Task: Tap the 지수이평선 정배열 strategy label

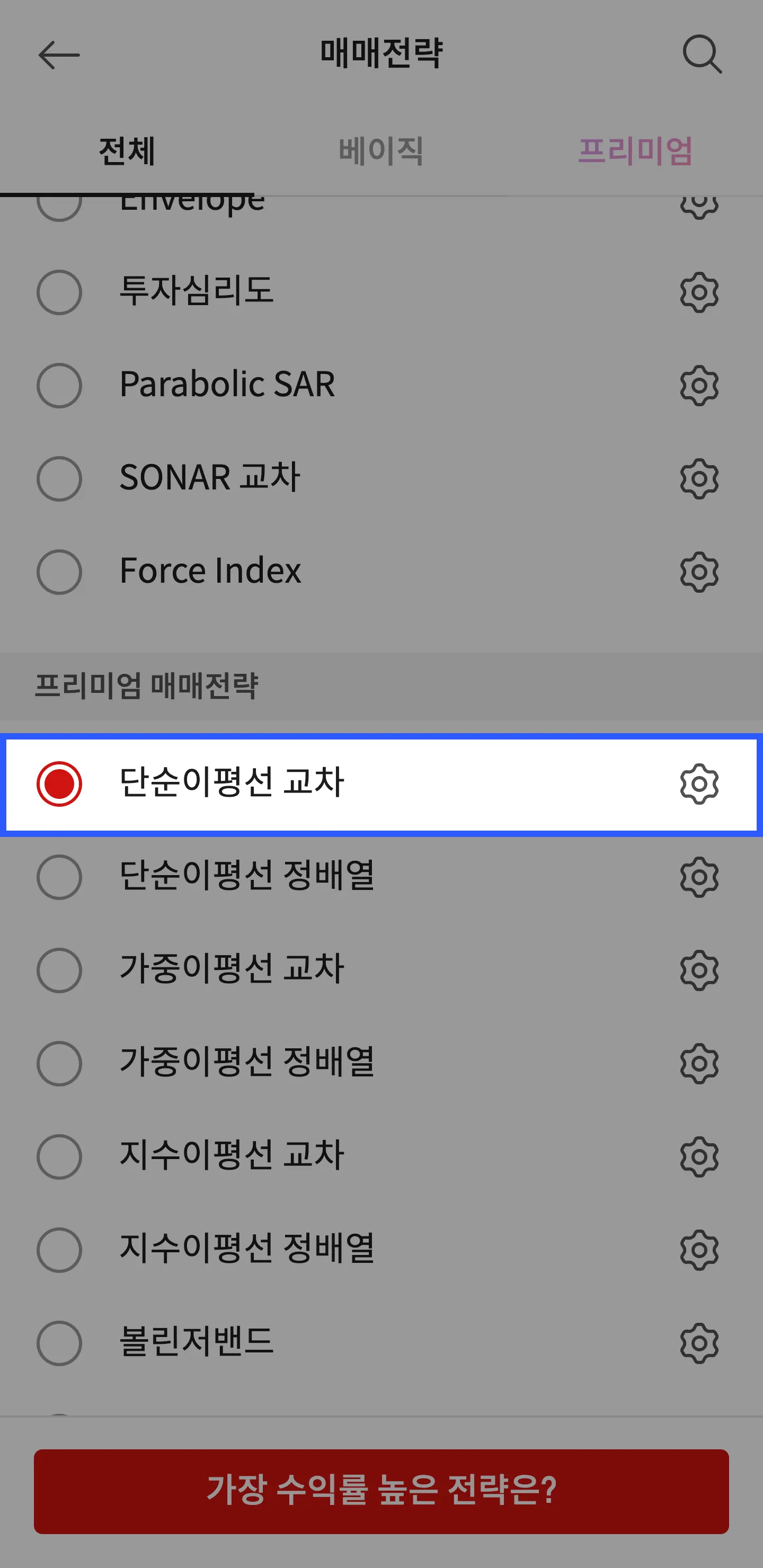Action: 246,1249
